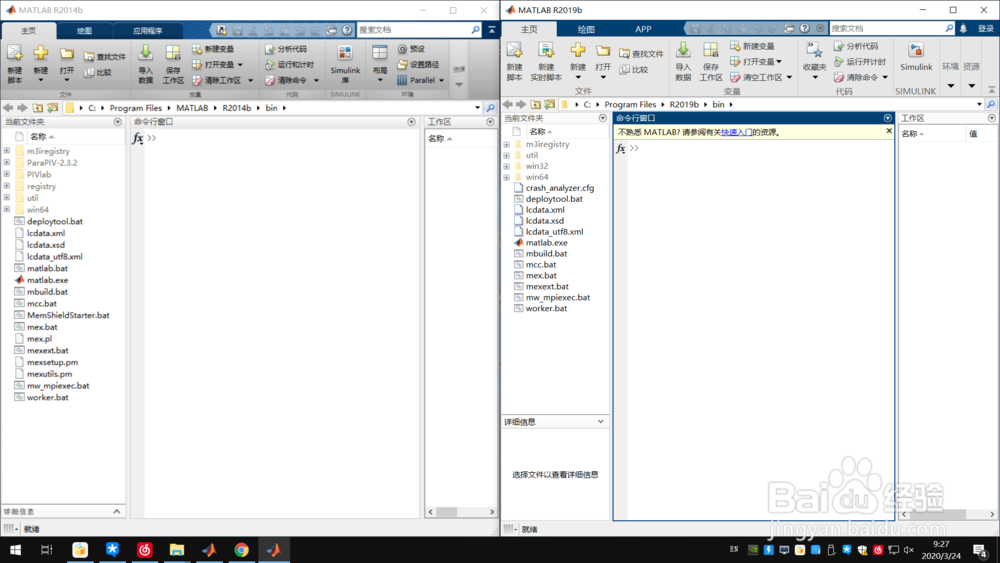Open Open Variable dropdown in R2014b
Image resolution: width=1000 pixels, height=563 pixels.
(240, 64)
